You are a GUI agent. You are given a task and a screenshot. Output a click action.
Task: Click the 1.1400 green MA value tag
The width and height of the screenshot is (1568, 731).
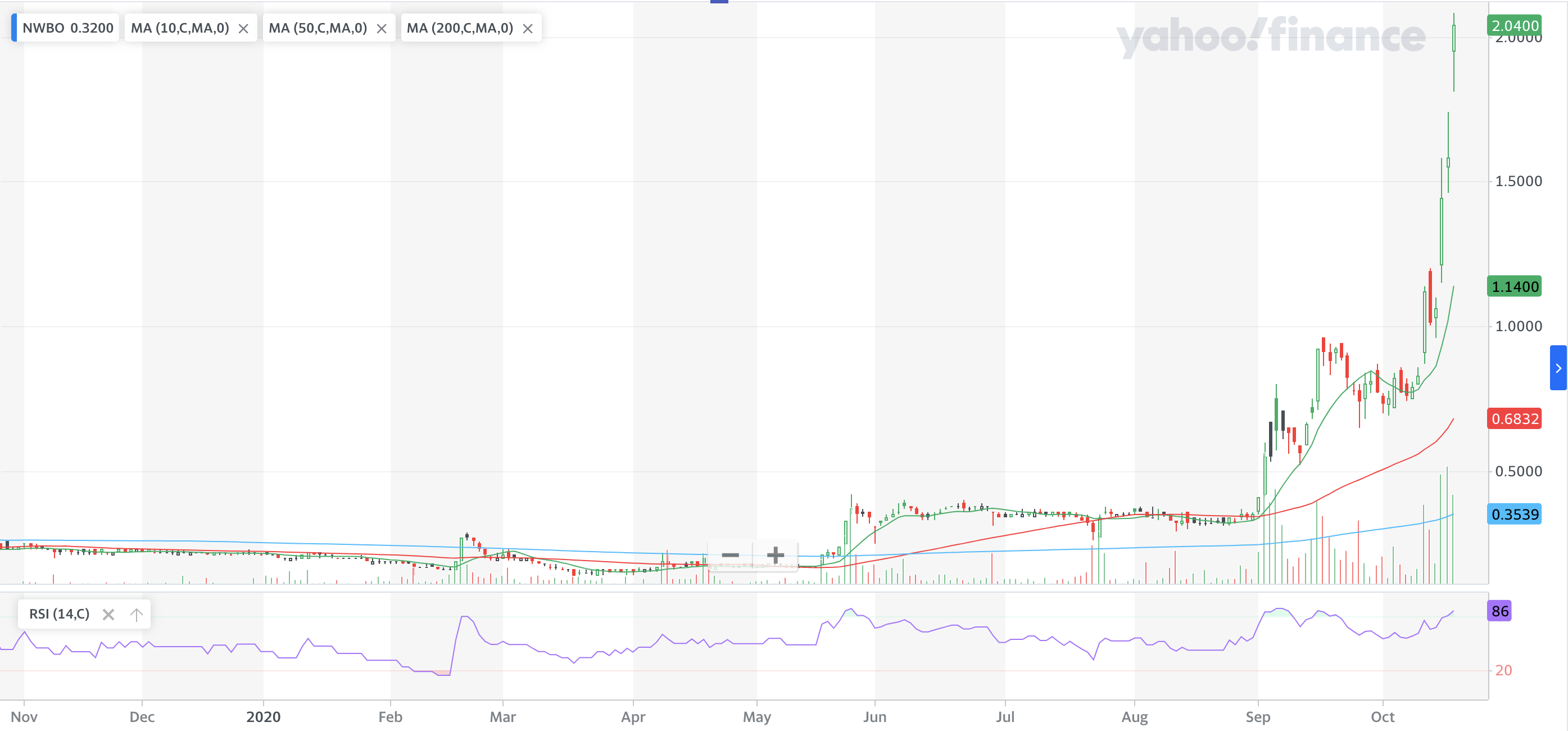click(1515, 286)
